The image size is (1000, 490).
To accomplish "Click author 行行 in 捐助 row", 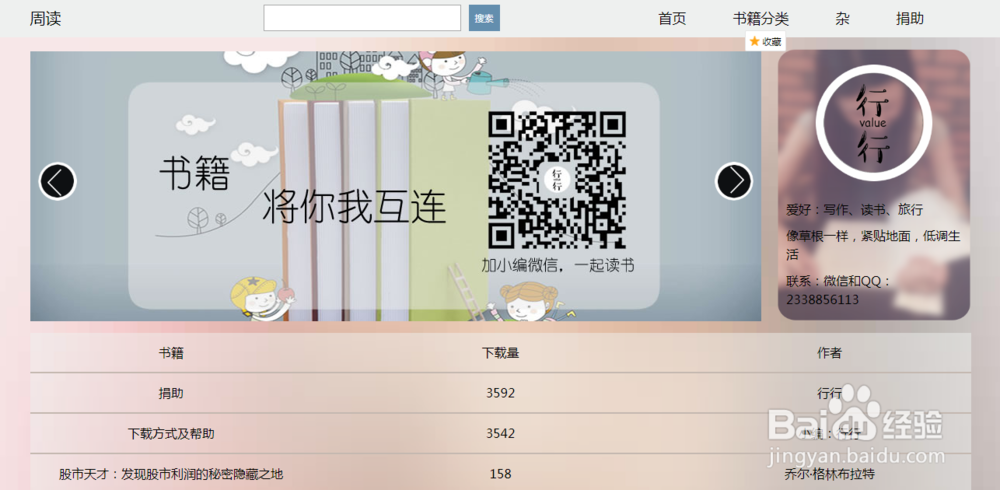I will pyautogui.click(x=829, y=394).
